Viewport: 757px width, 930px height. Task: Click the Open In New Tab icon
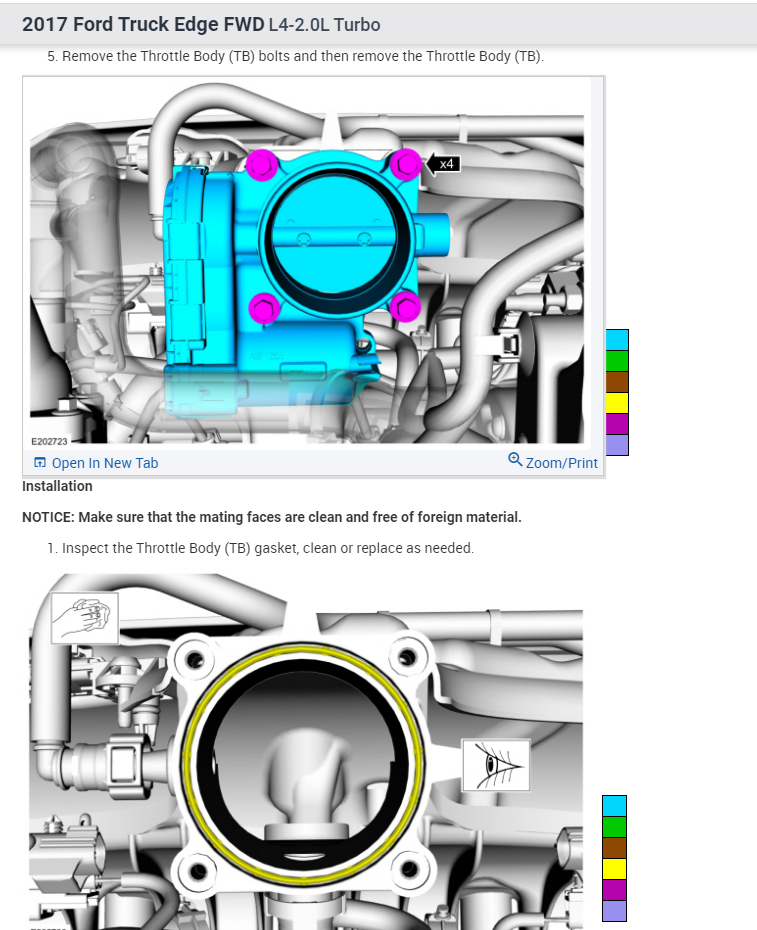(x=40, y=463)
